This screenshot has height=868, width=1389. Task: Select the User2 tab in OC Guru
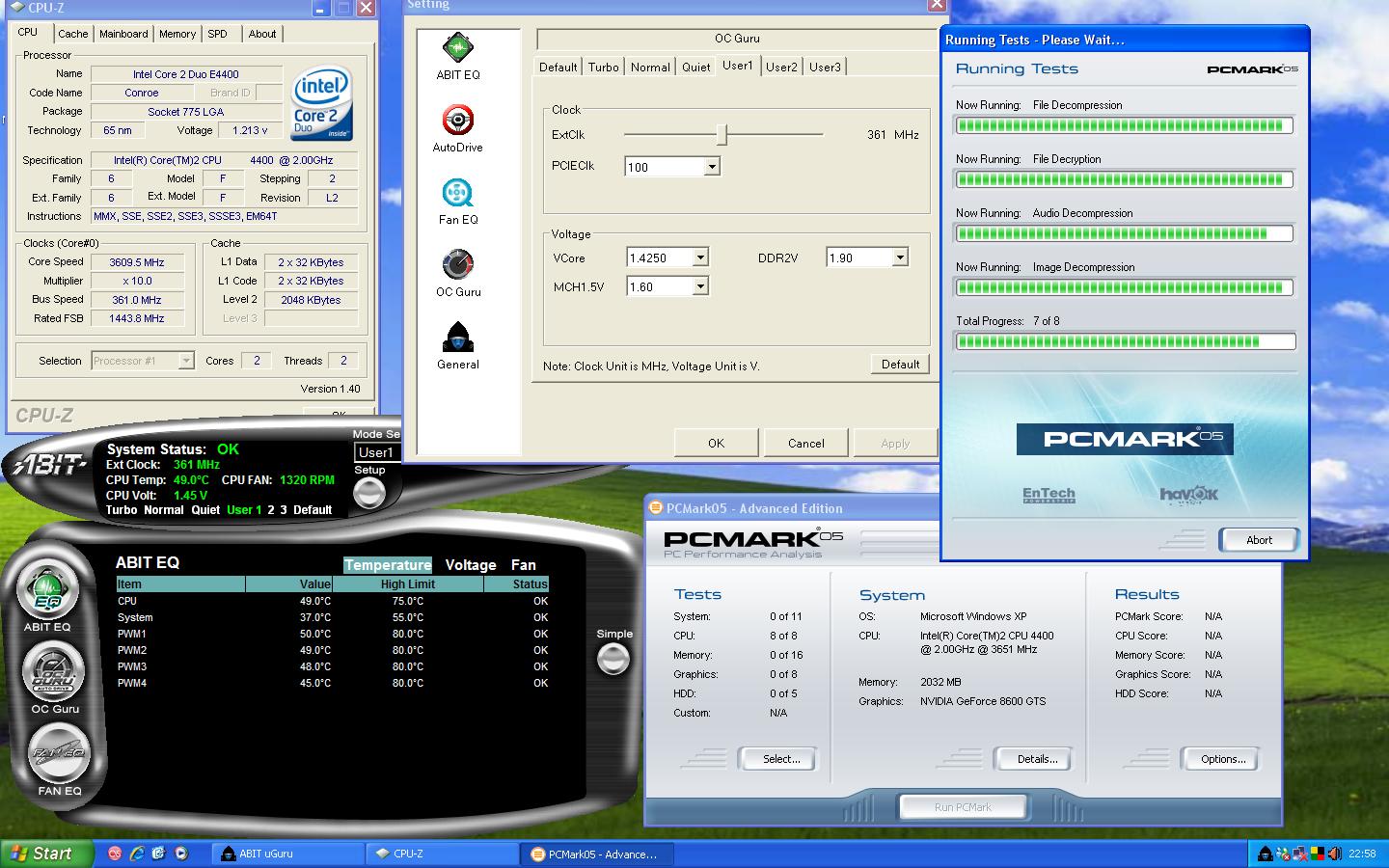(x=781, y=67)
